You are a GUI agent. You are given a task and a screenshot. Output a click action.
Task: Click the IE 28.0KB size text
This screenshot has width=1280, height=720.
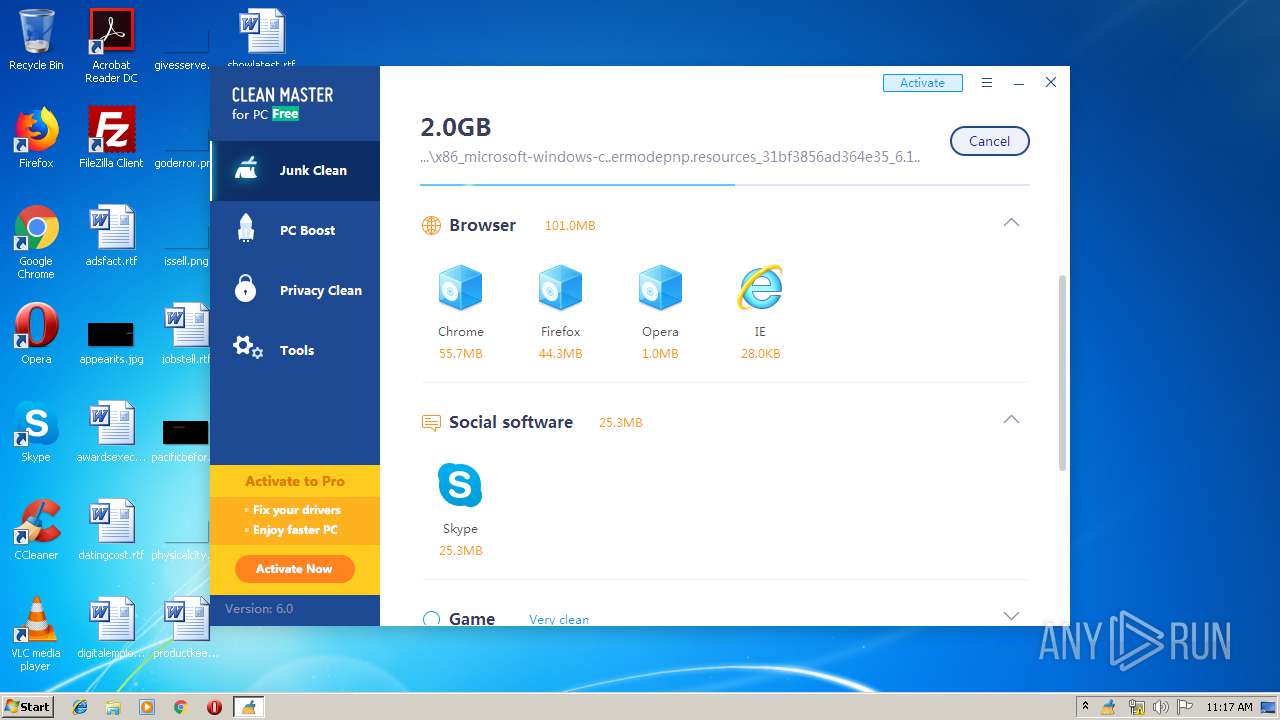point(760,354)
